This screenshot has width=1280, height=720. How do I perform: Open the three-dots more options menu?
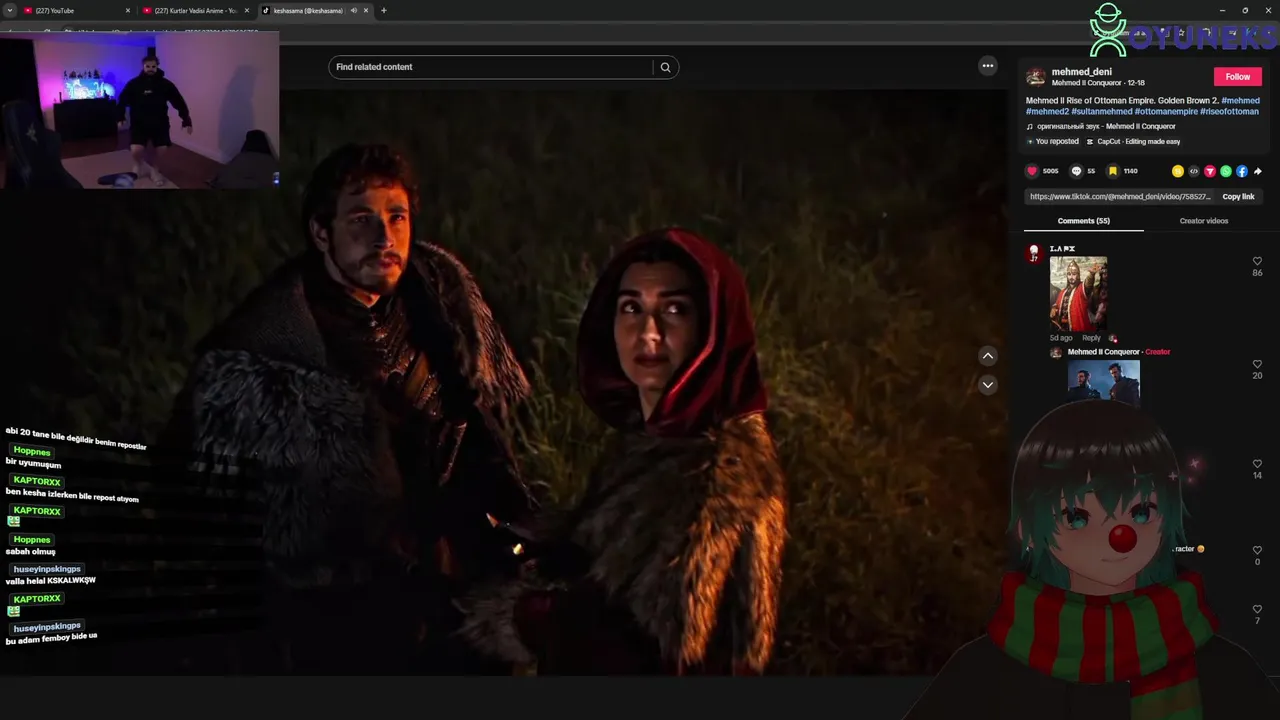(988, 66)
